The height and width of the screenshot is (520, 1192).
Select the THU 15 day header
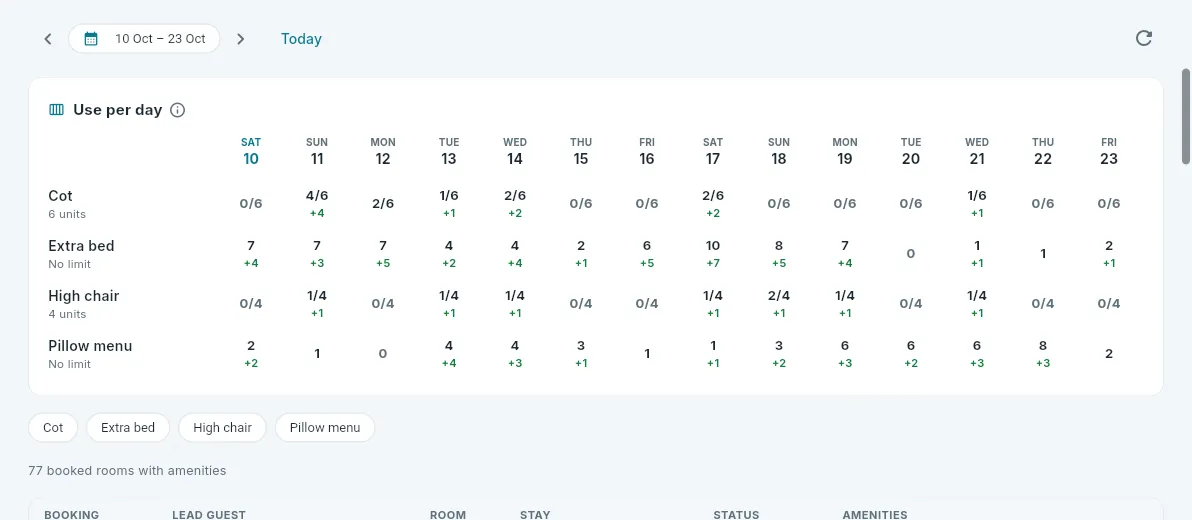pyautogui.click(x=581, y=151)
